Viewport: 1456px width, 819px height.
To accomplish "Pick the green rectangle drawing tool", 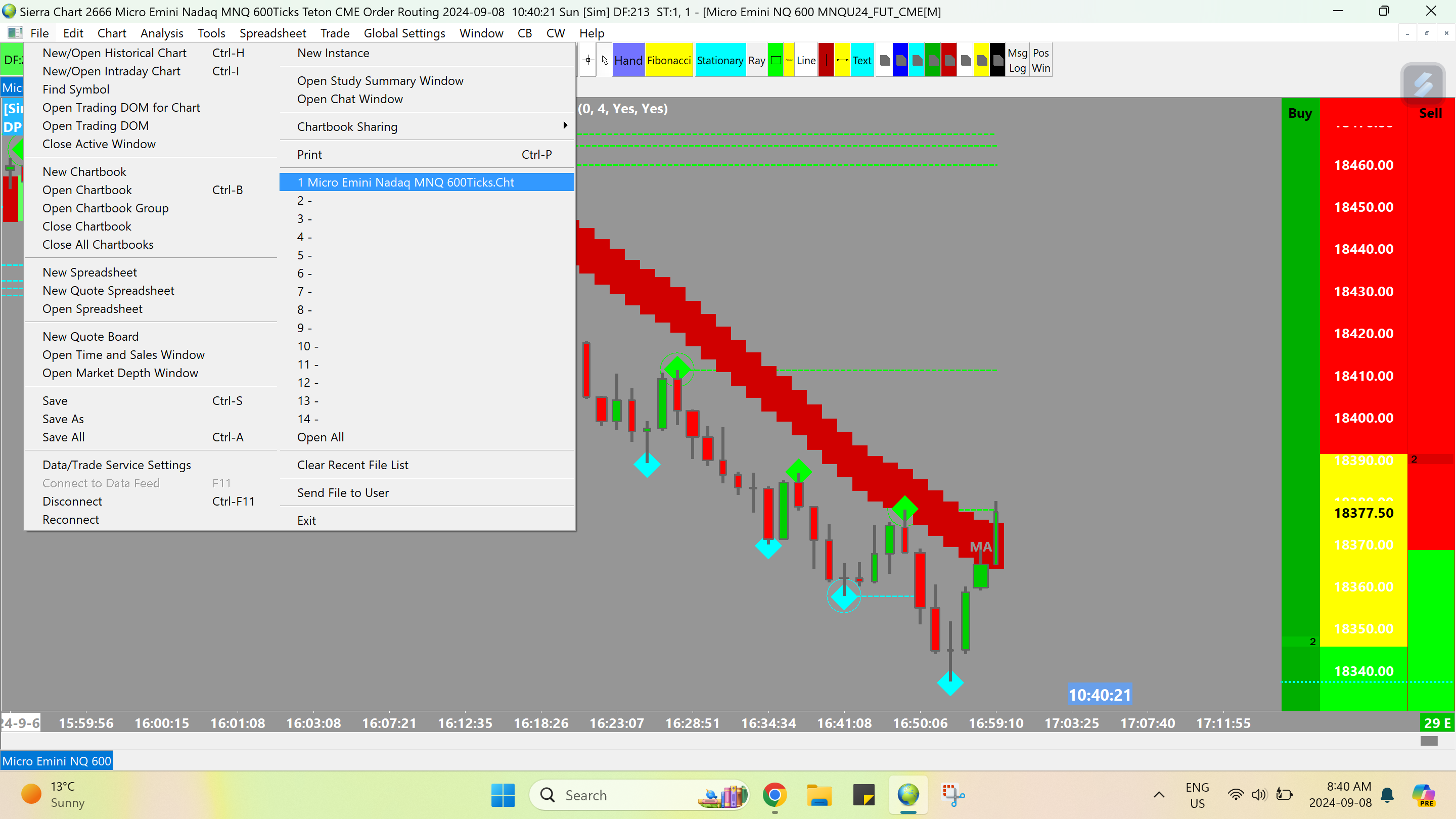I will 776,60.
